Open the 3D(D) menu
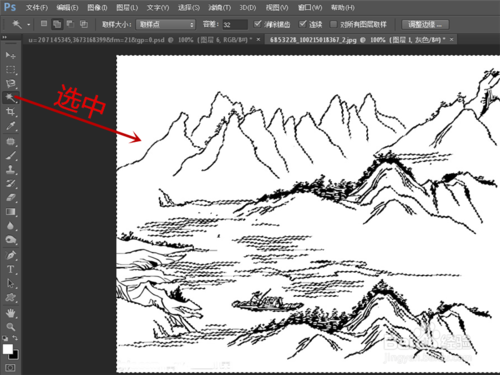 (248, 7)
